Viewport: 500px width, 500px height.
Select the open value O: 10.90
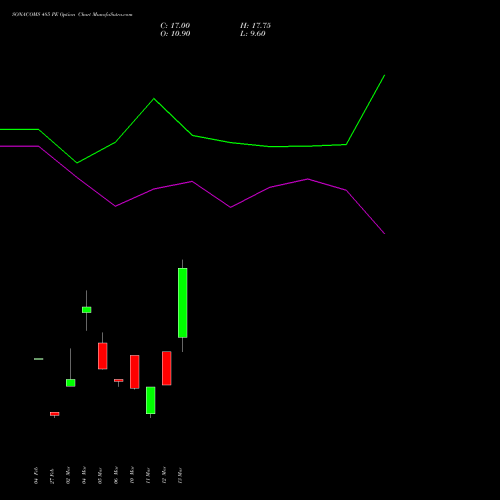[175, 34]
